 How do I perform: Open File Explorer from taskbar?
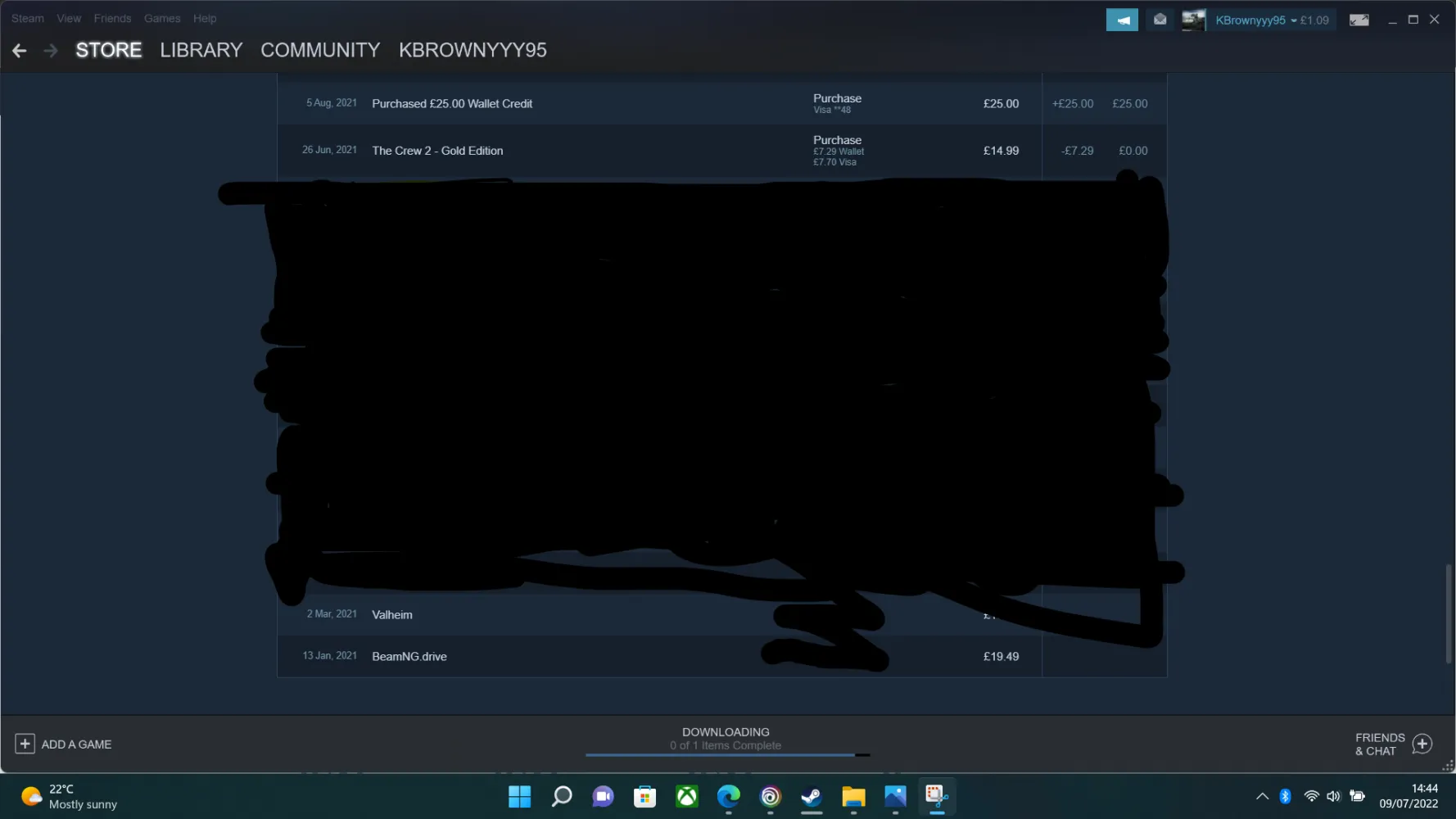coord(853,797)
